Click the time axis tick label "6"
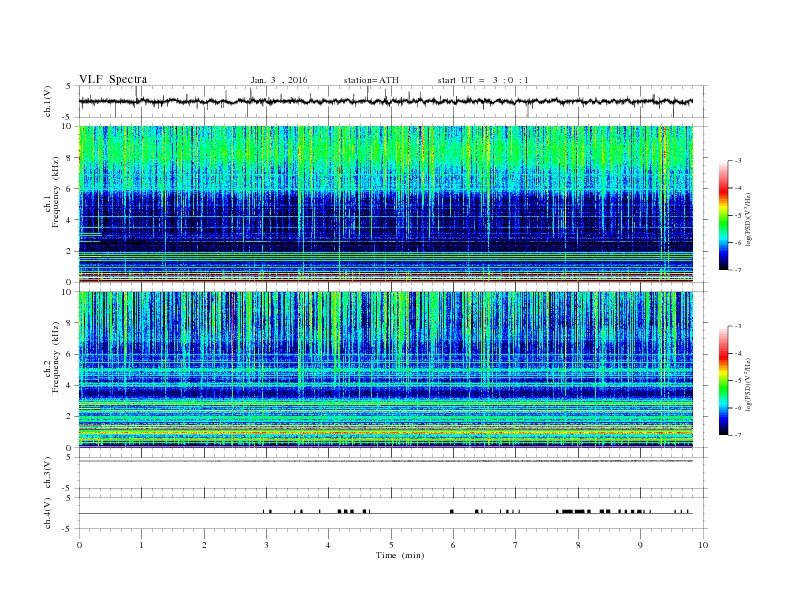Image resolution: width=792 pixels, height=612 pixels. (x=453, y=545)
